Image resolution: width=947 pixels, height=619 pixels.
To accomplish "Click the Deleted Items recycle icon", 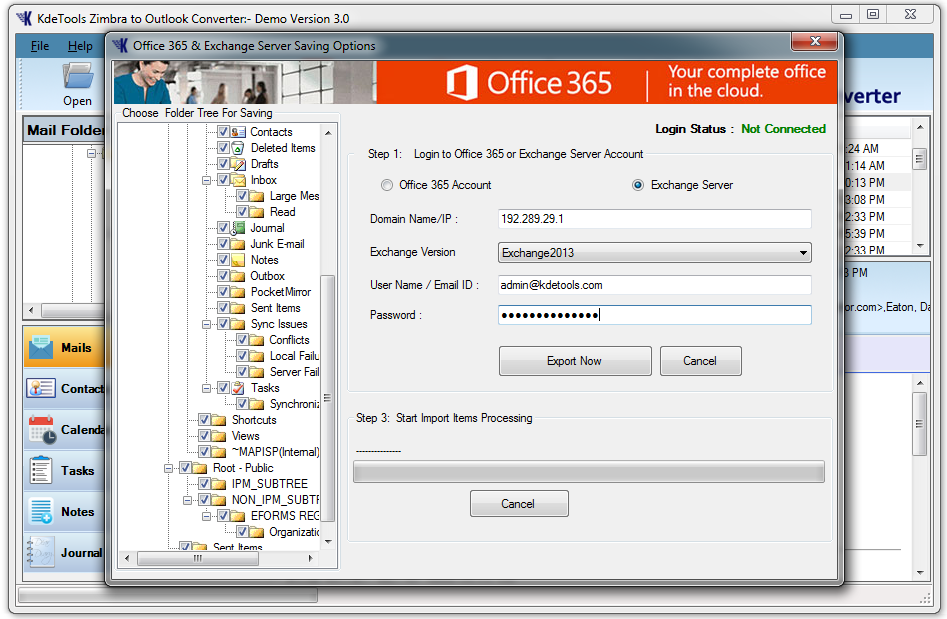I will click(x=238, y=148).
